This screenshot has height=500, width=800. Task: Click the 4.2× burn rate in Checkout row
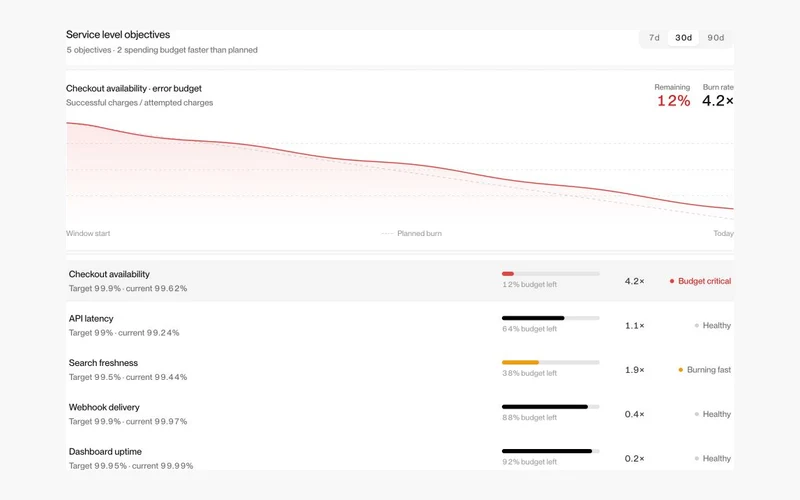(x=635, y=281)
